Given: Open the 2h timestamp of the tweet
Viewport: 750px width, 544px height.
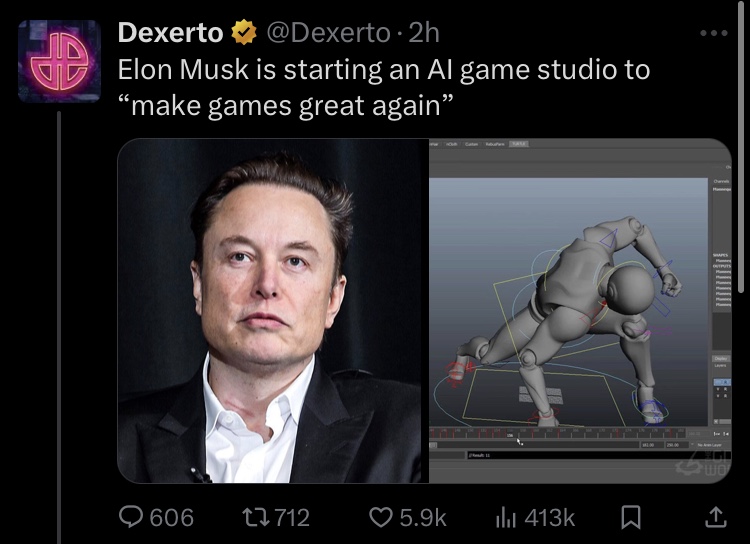Looking at the screenshot, I should 424,33.
